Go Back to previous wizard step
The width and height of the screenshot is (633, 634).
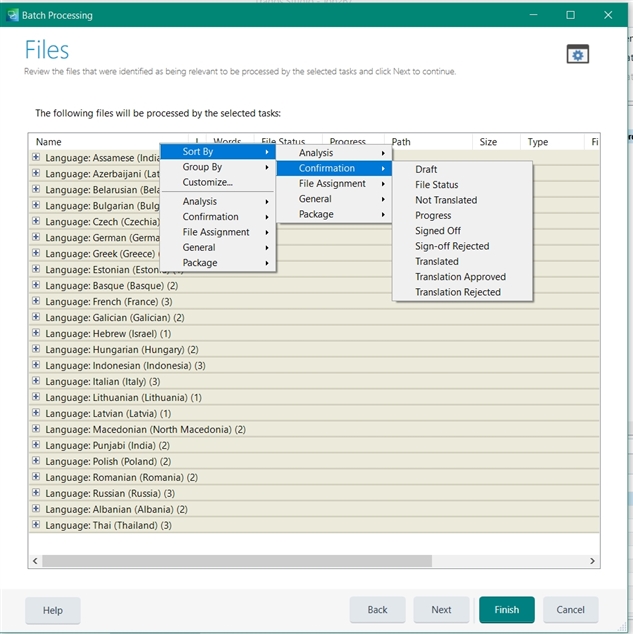coord(378,610)
